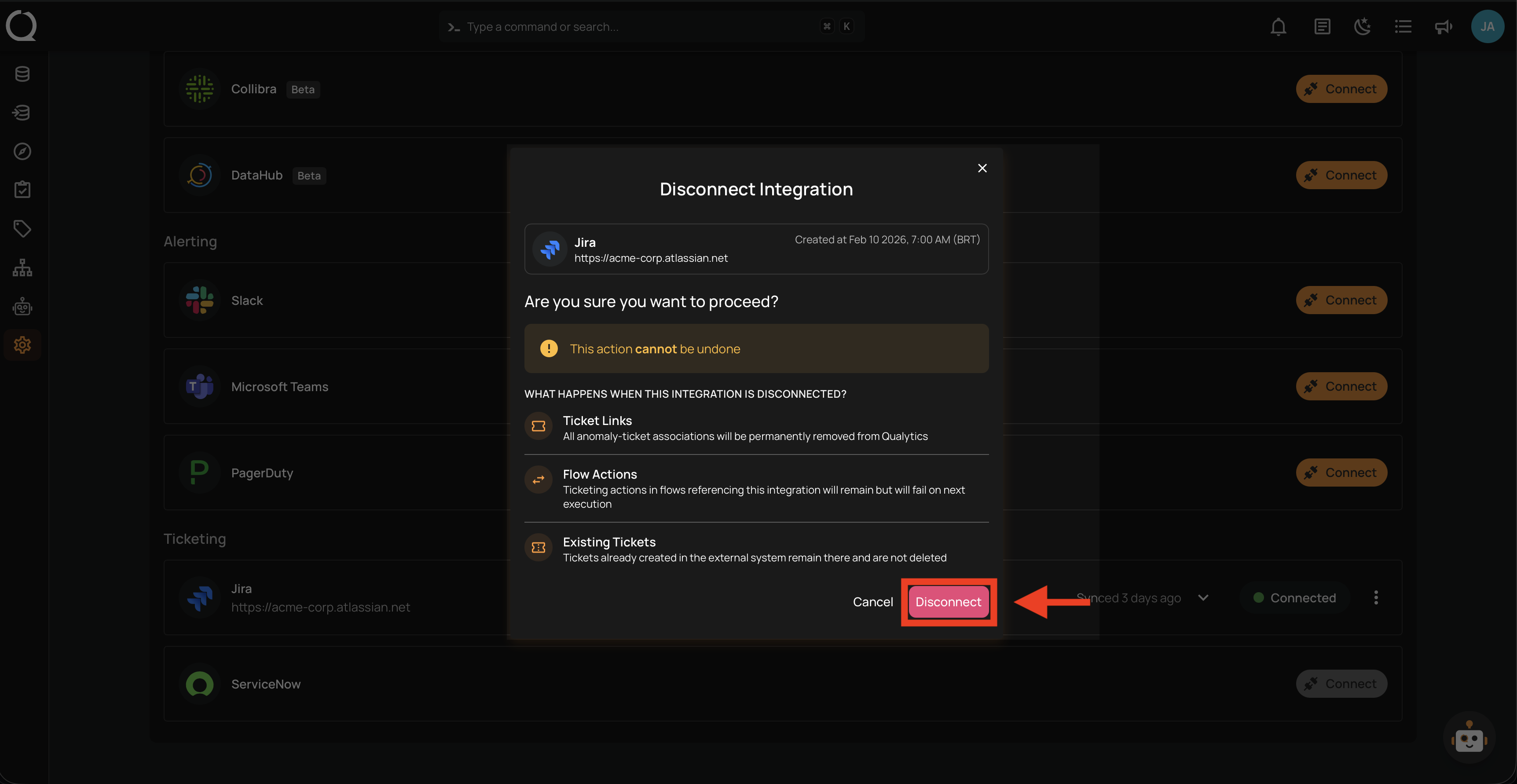
Task: Connect the DataHub integration
Action: coord(1341,175)
